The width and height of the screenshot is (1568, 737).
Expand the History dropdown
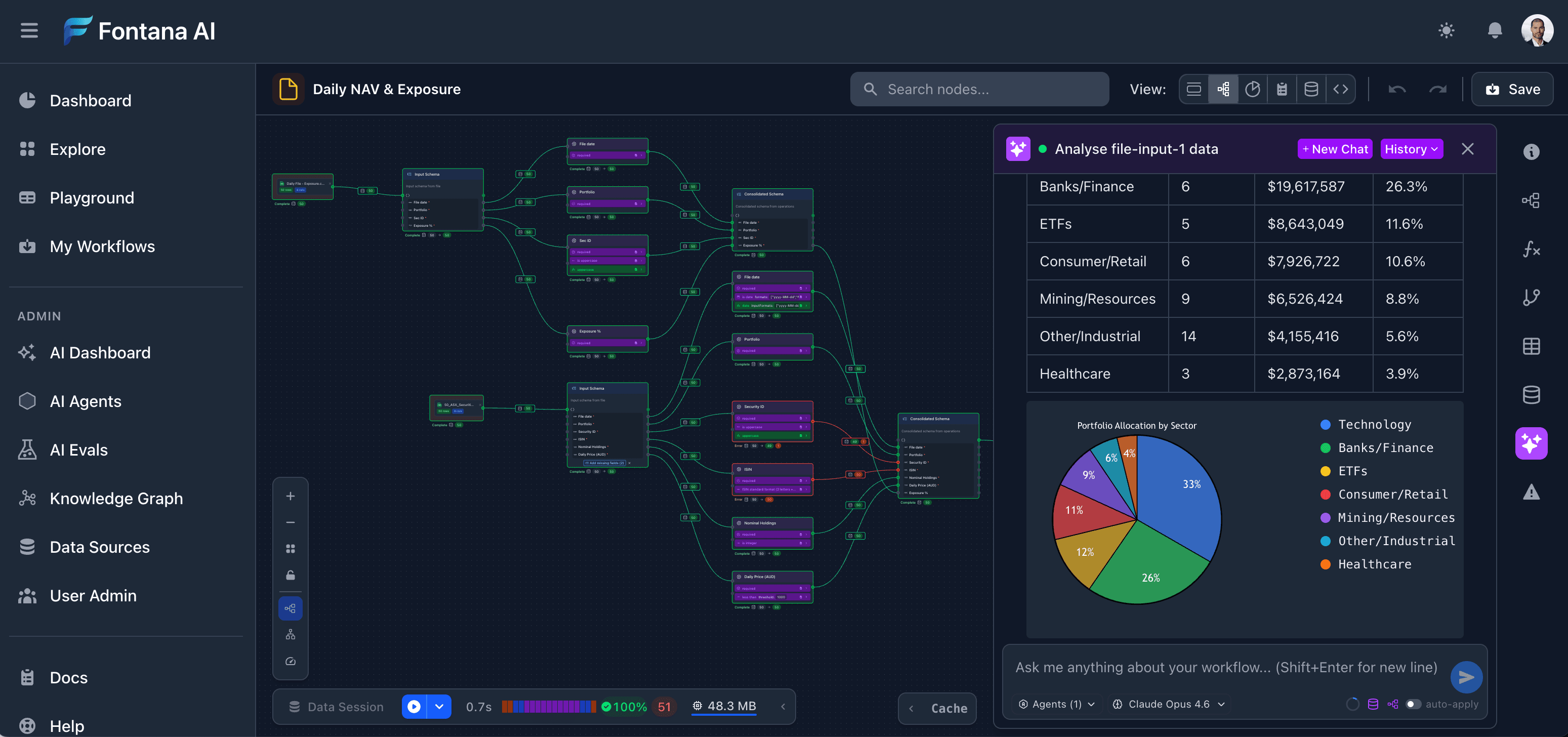pyautogui.click(x=1411, y=149)
